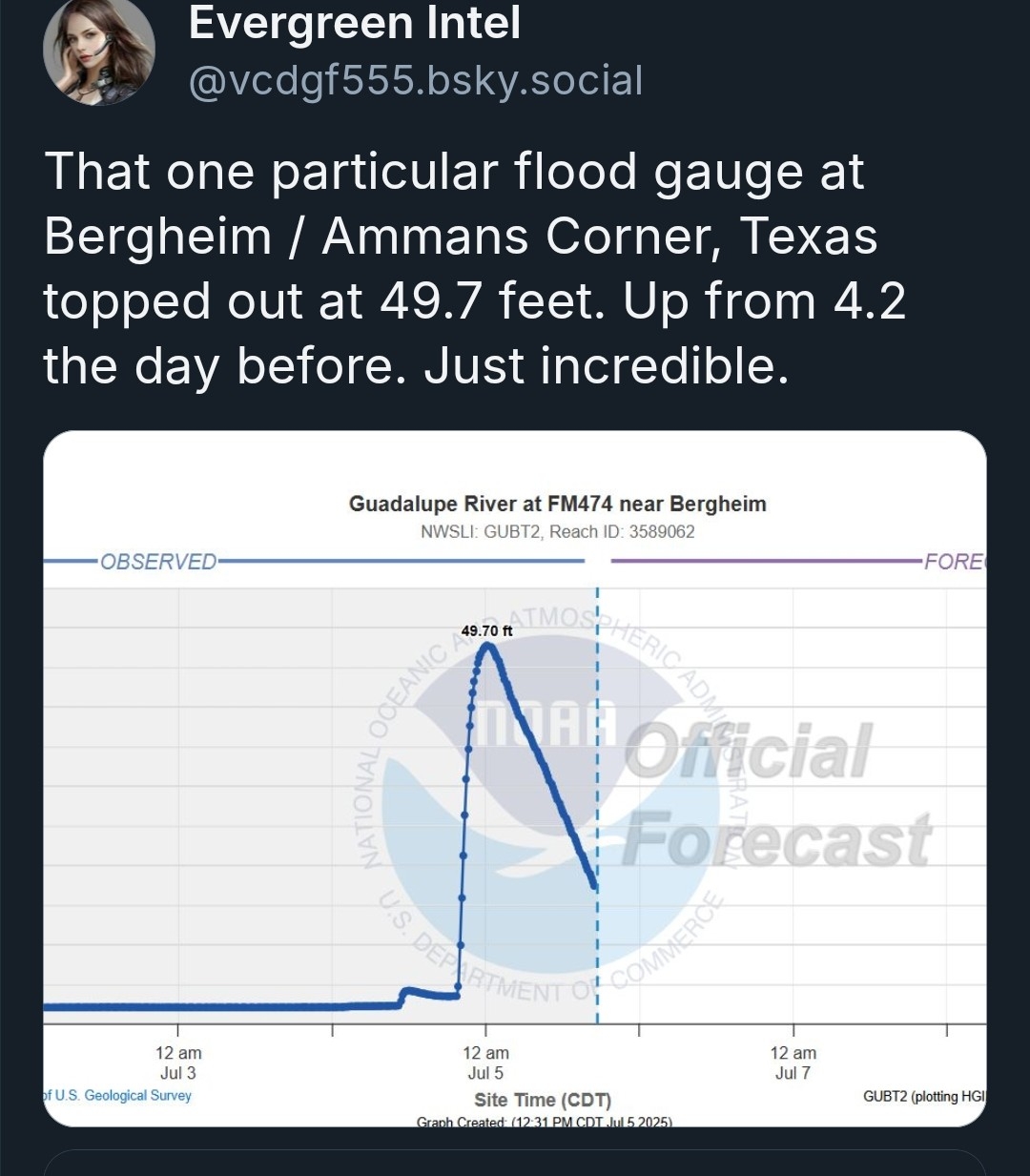Click the GUBT2 plotting label
The image size is (1030, 1176).
coord(924,1097)
